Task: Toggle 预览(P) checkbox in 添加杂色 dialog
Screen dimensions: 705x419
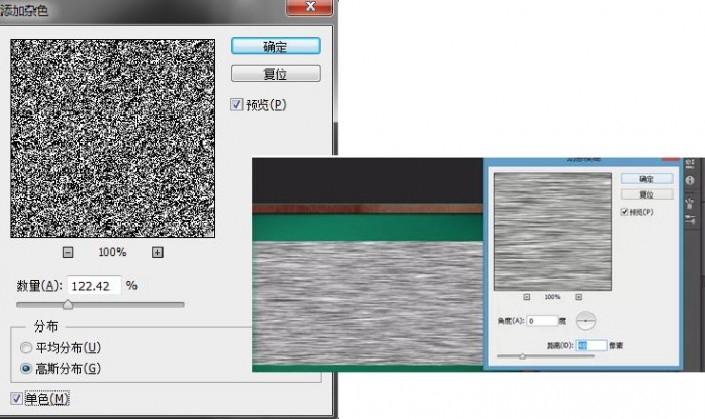Action: pos(236,105)
